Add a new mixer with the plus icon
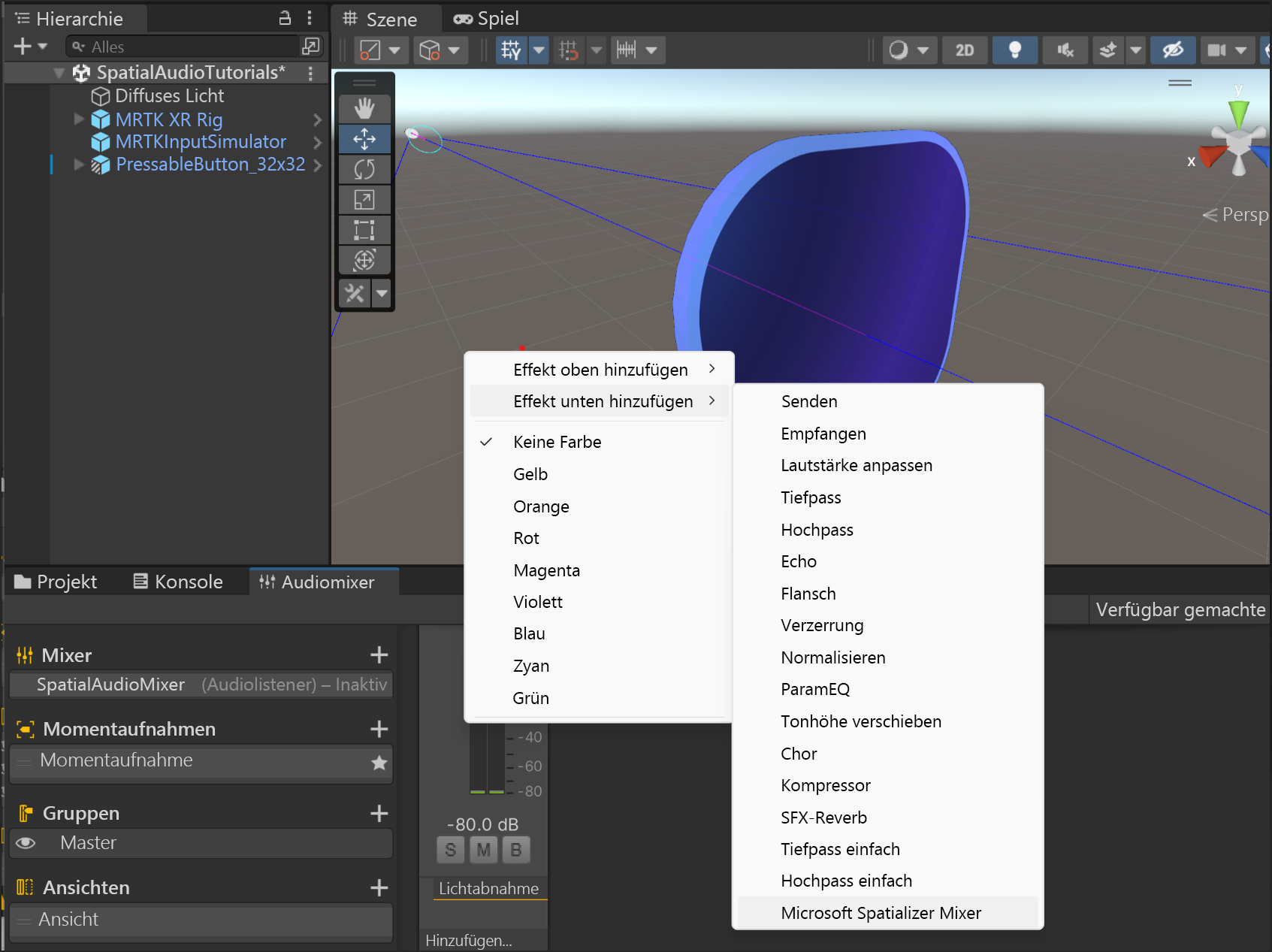The height and width of the screenshot is (952, 1272). coord(379,654)
